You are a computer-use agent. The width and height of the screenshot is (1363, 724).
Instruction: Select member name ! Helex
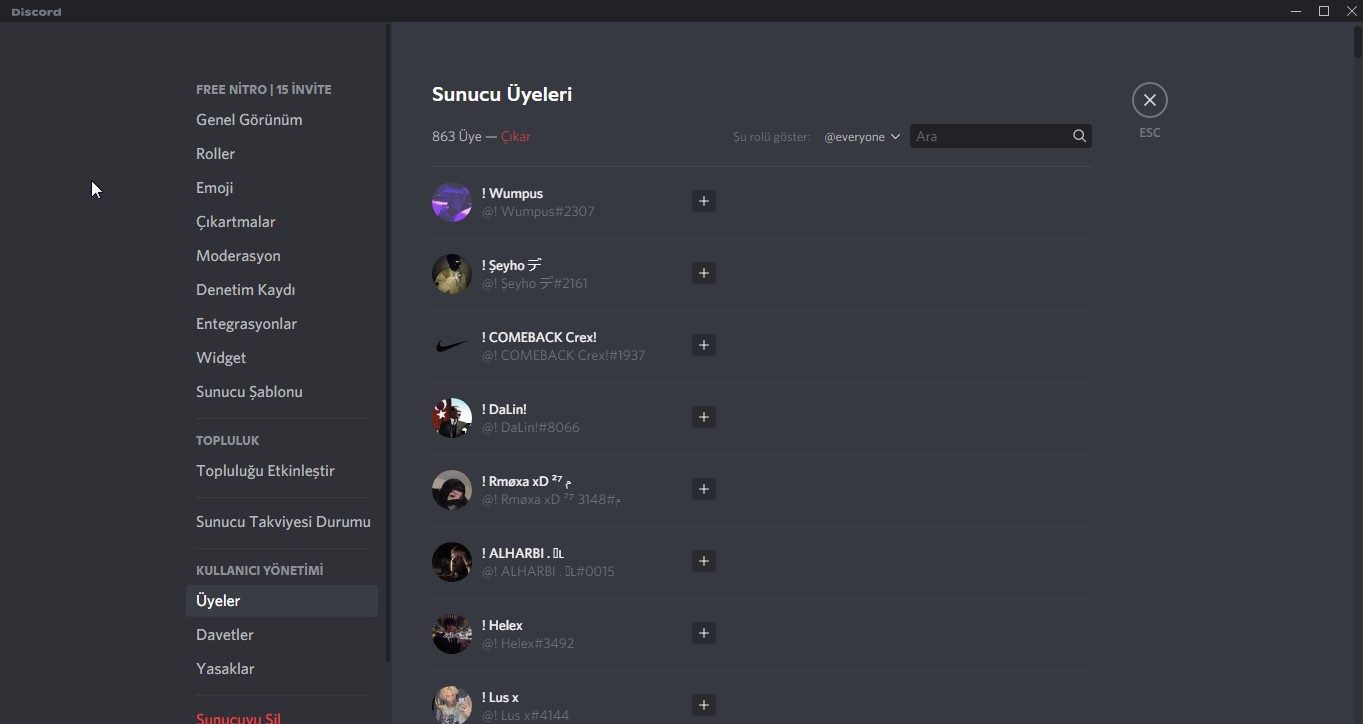[x=502, y=625]
